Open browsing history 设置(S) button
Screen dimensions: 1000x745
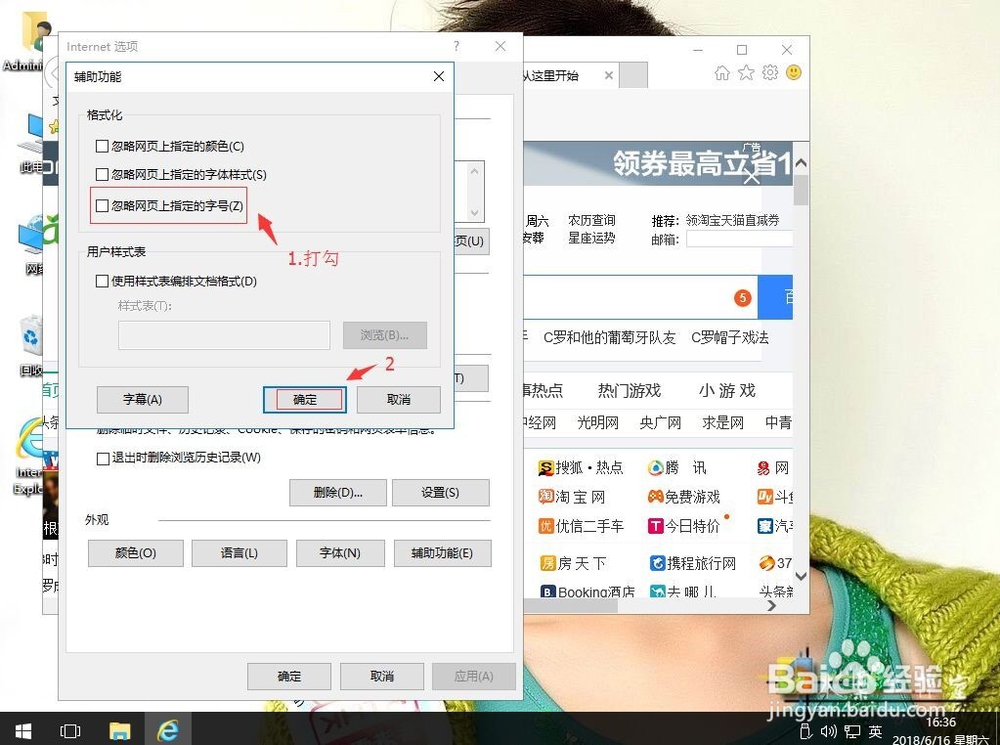(x=440, y=492)
